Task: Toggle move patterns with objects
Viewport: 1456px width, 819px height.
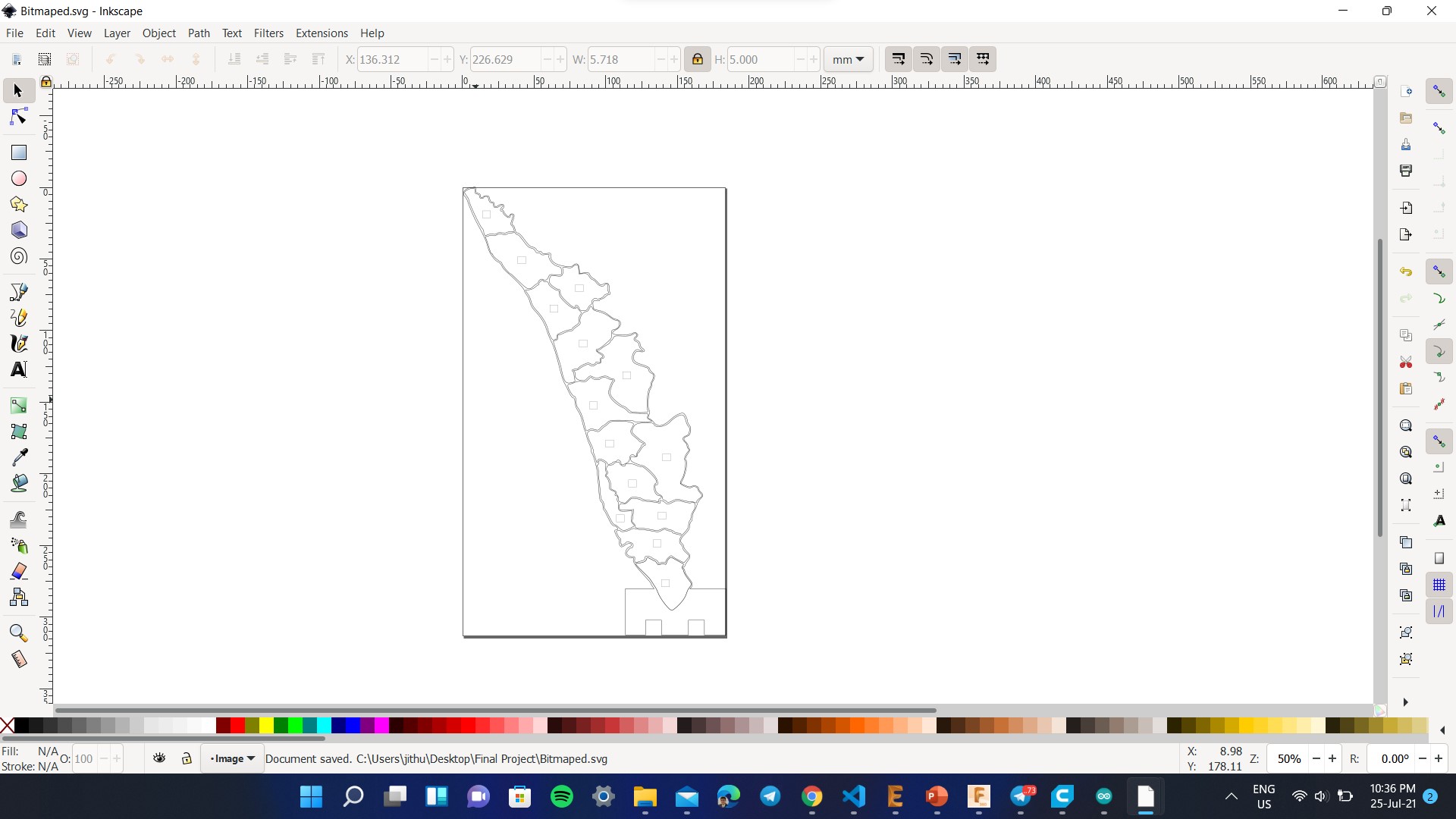Action: click(x=983, y=59)
